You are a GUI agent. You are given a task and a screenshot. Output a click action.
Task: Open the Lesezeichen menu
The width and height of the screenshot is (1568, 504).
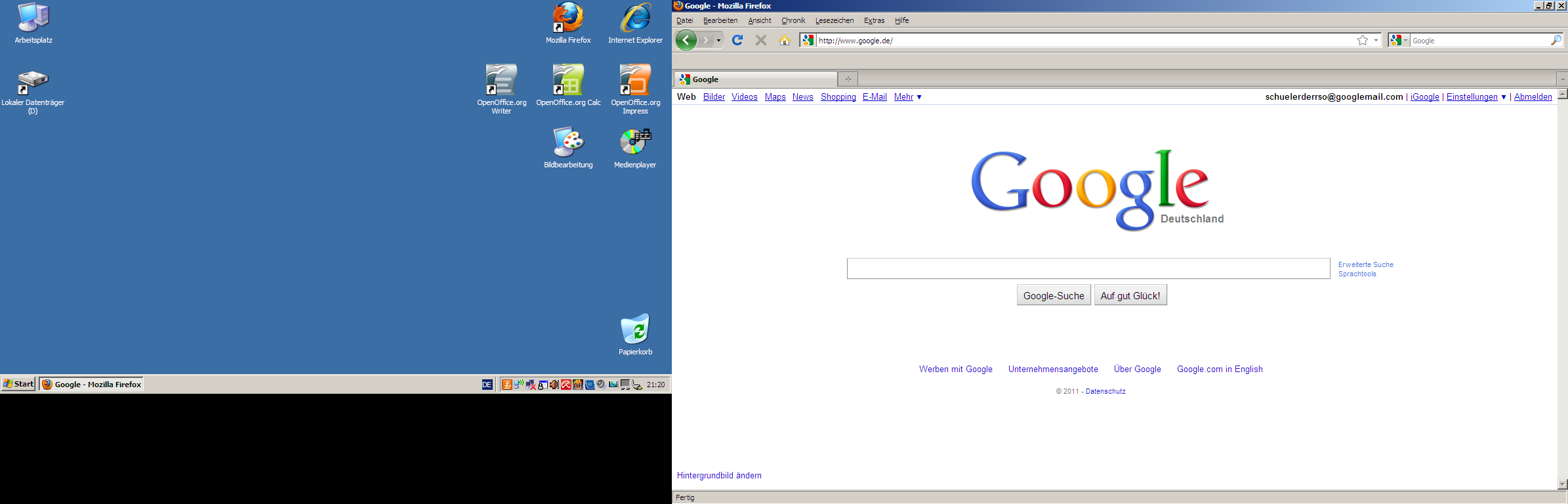click(x=834, y=20)
